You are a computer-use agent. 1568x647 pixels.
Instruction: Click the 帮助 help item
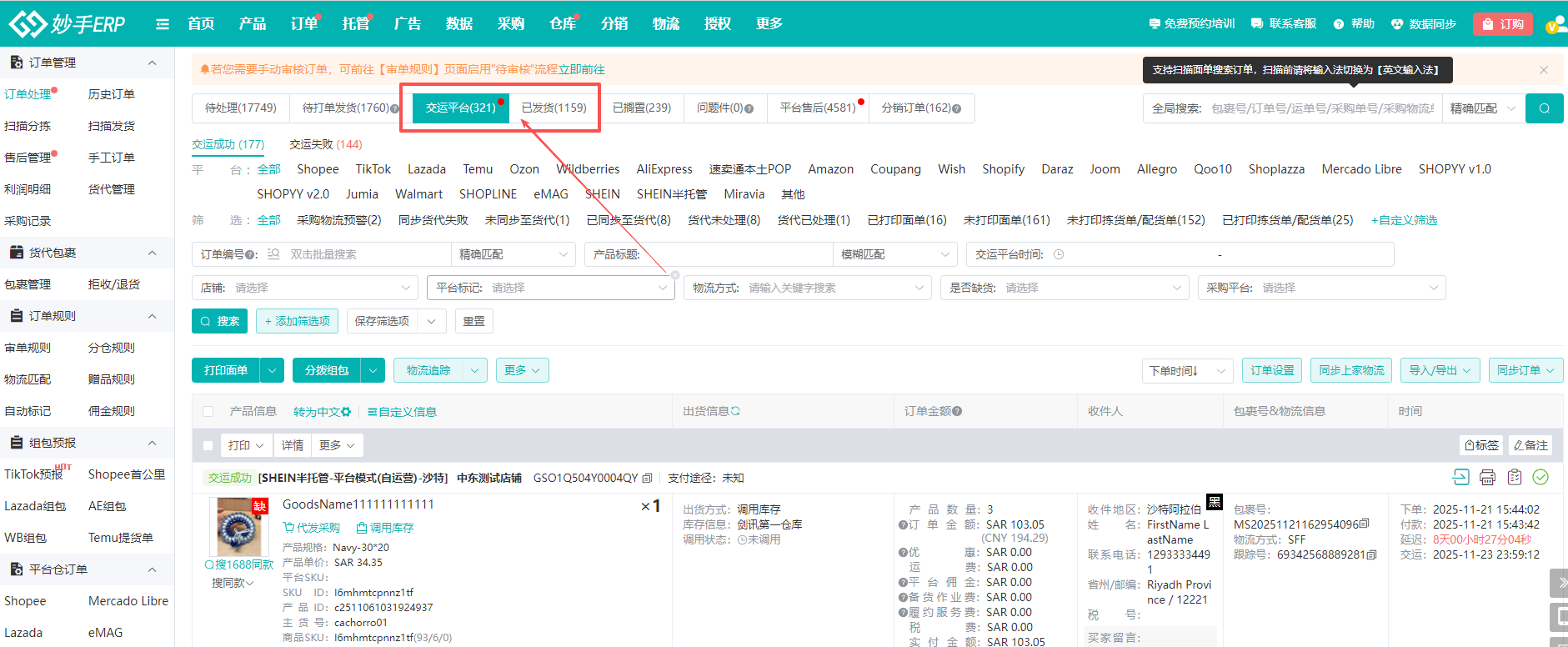pos(1354,24)
